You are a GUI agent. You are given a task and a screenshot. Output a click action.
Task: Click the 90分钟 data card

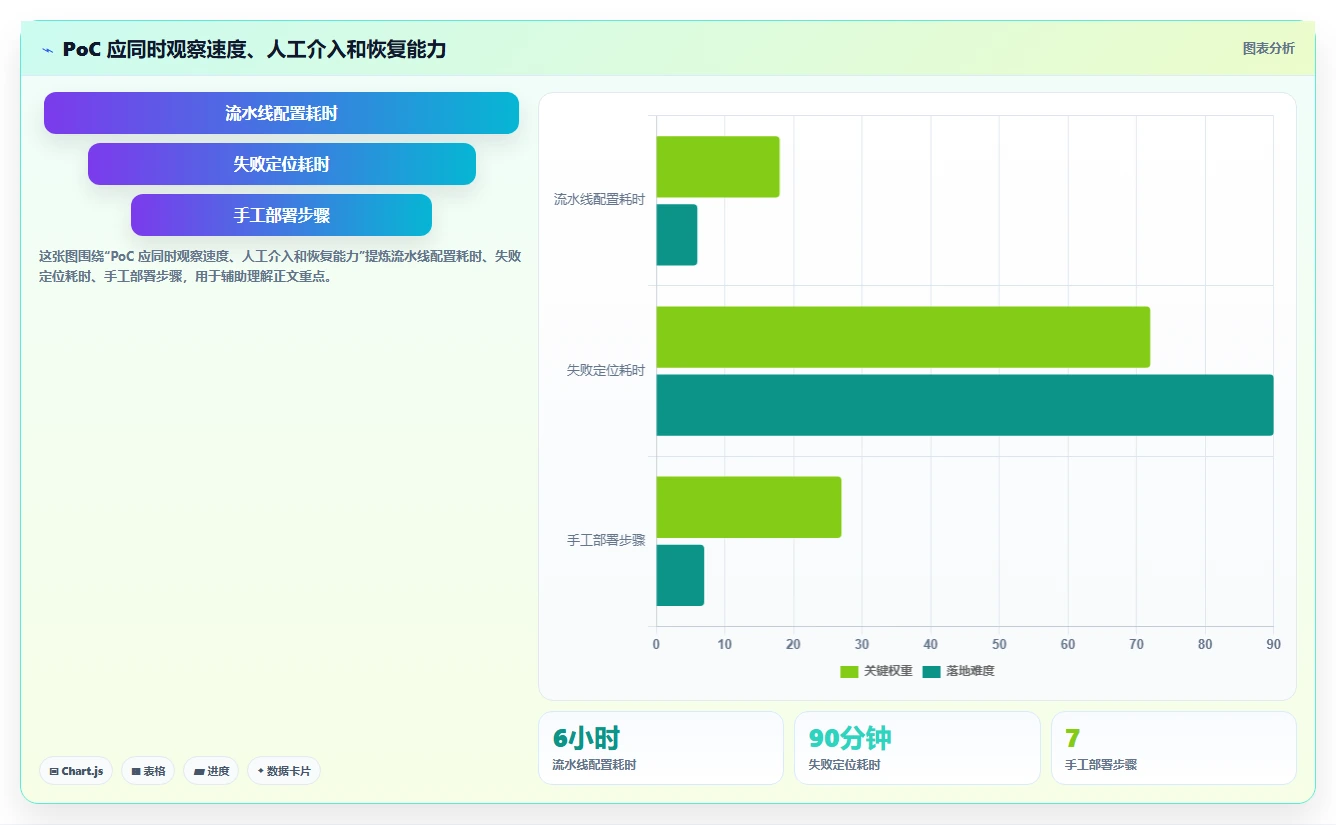coord(917,748)
